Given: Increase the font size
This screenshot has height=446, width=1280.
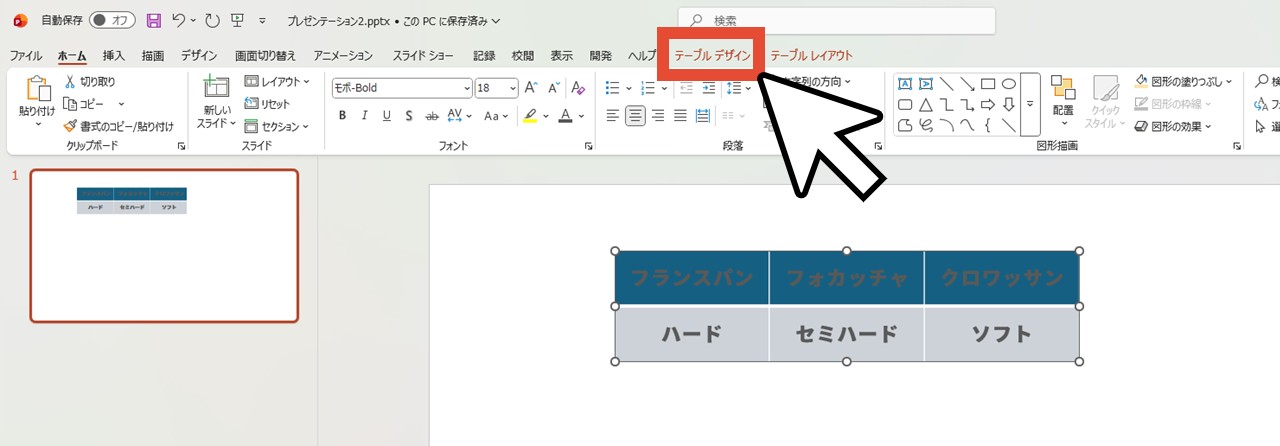Looking at the screenshot, I should (531, 88).
